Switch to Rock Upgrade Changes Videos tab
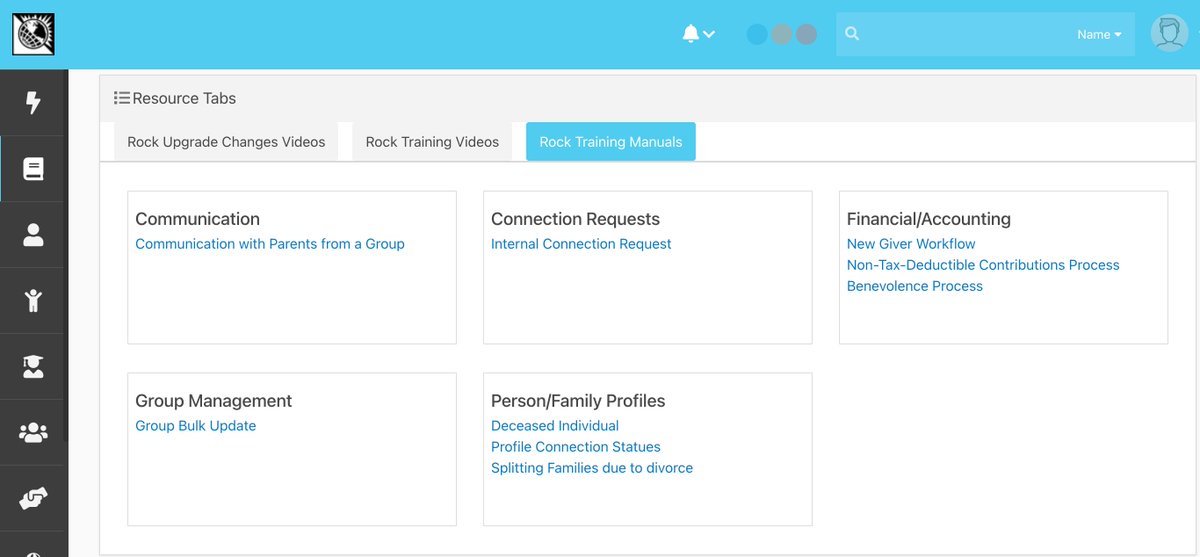Viewport: 1200px width, 557px height. [226, 142]
